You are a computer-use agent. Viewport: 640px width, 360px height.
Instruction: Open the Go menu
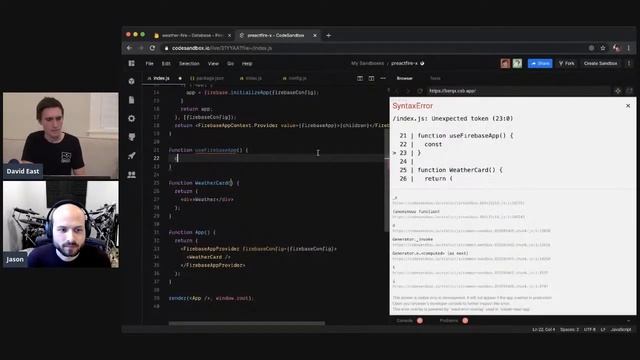230,64
